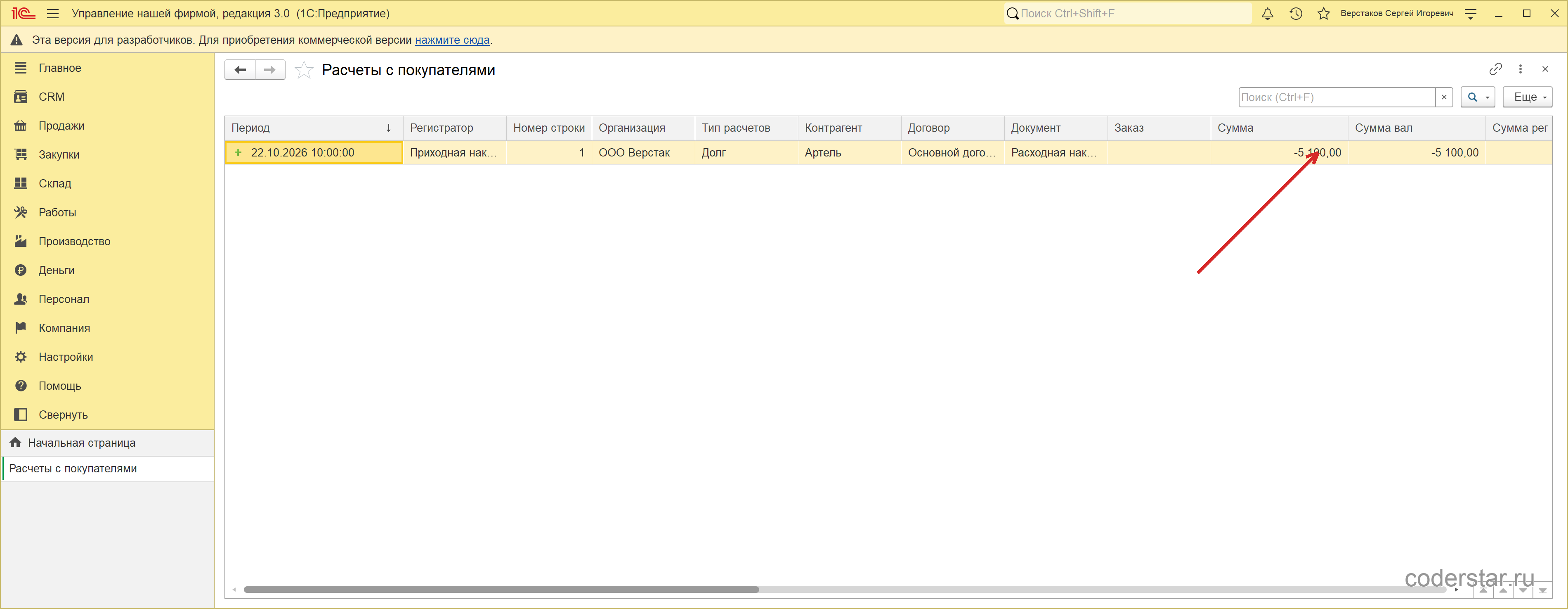Click the Сумма вал column header
This screenshot has height=609, width=1568.
click(x=1417, y=128)
